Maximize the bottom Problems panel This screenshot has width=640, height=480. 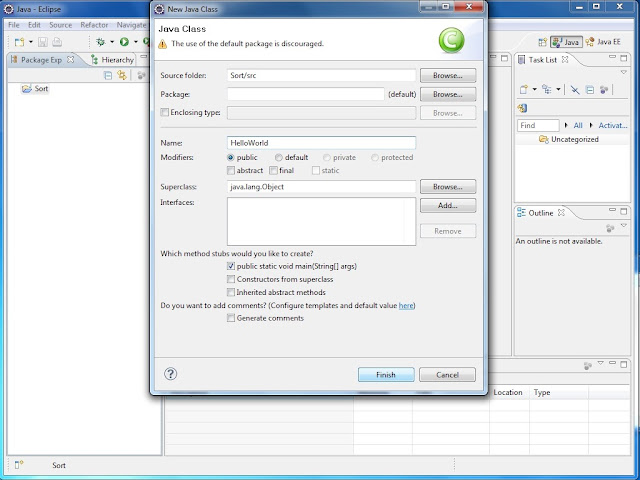(624, 364)
